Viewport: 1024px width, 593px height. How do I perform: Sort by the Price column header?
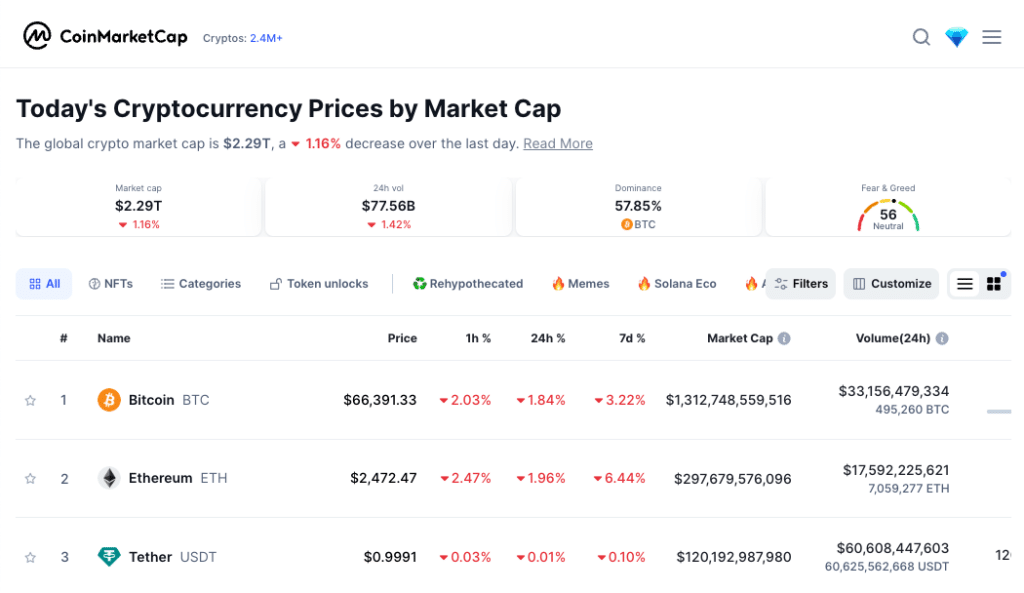click(x=402, y=338)
